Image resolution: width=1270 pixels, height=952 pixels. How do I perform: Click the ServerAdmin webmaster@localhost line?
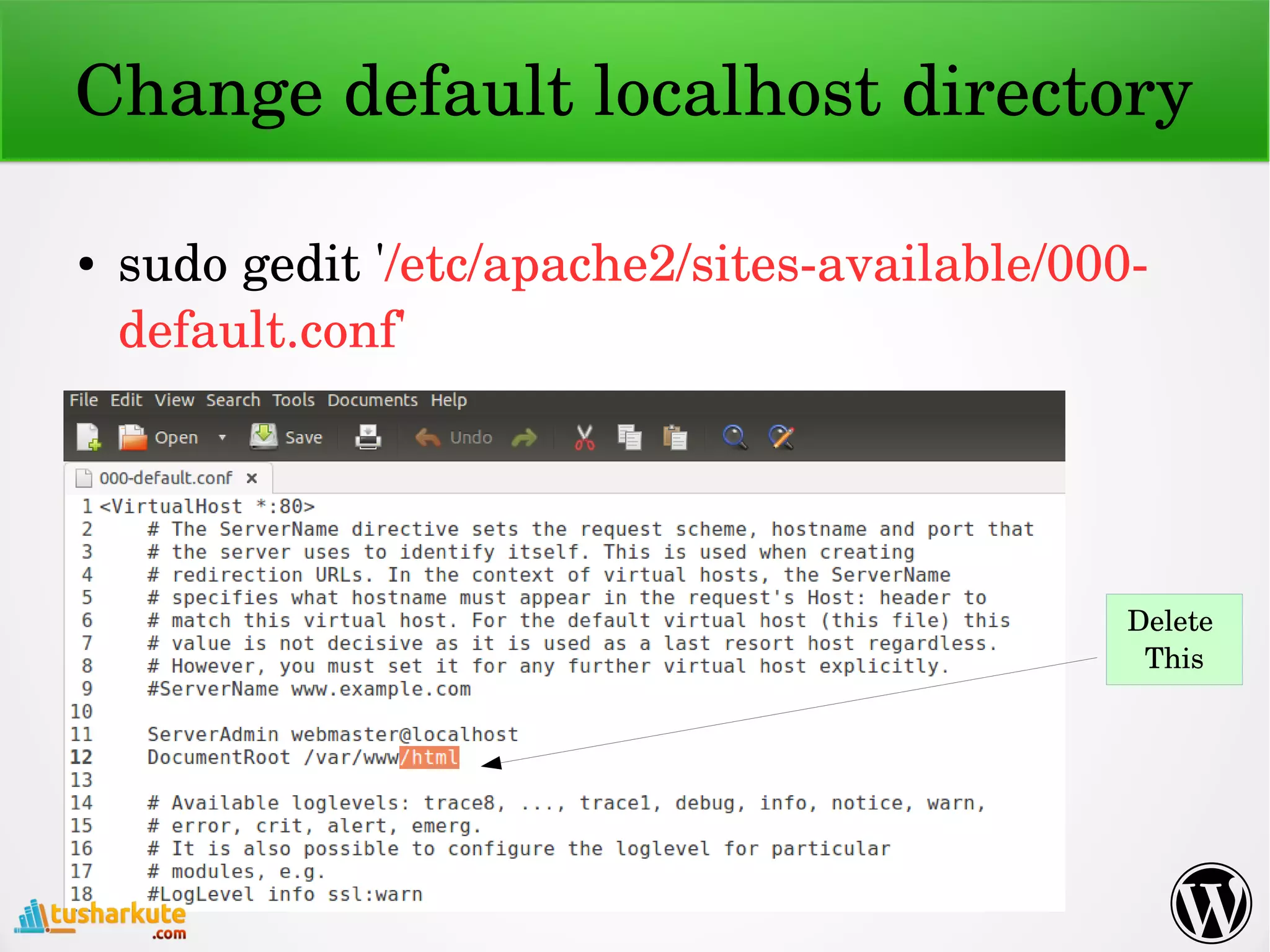pos(332,734)
